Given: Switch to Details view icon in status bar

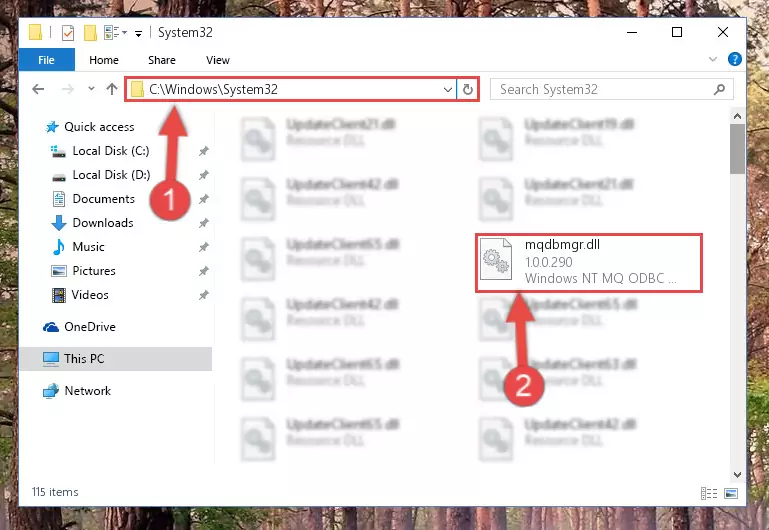Looking at the screenshot, I should click(x=709, y=493).
